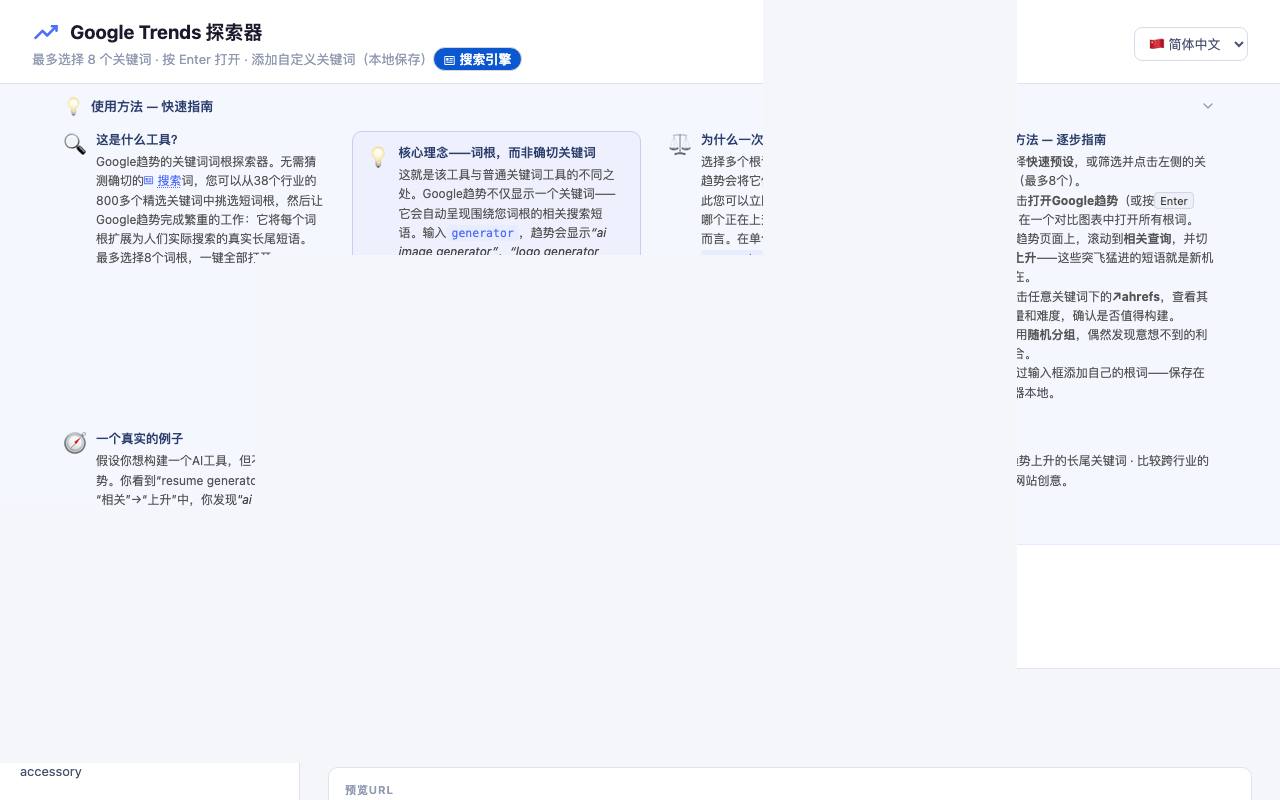Screen dimensions: 1280x800
Task: Click the 使用方法 — 快速指南 heading
Action: [152, 106]
